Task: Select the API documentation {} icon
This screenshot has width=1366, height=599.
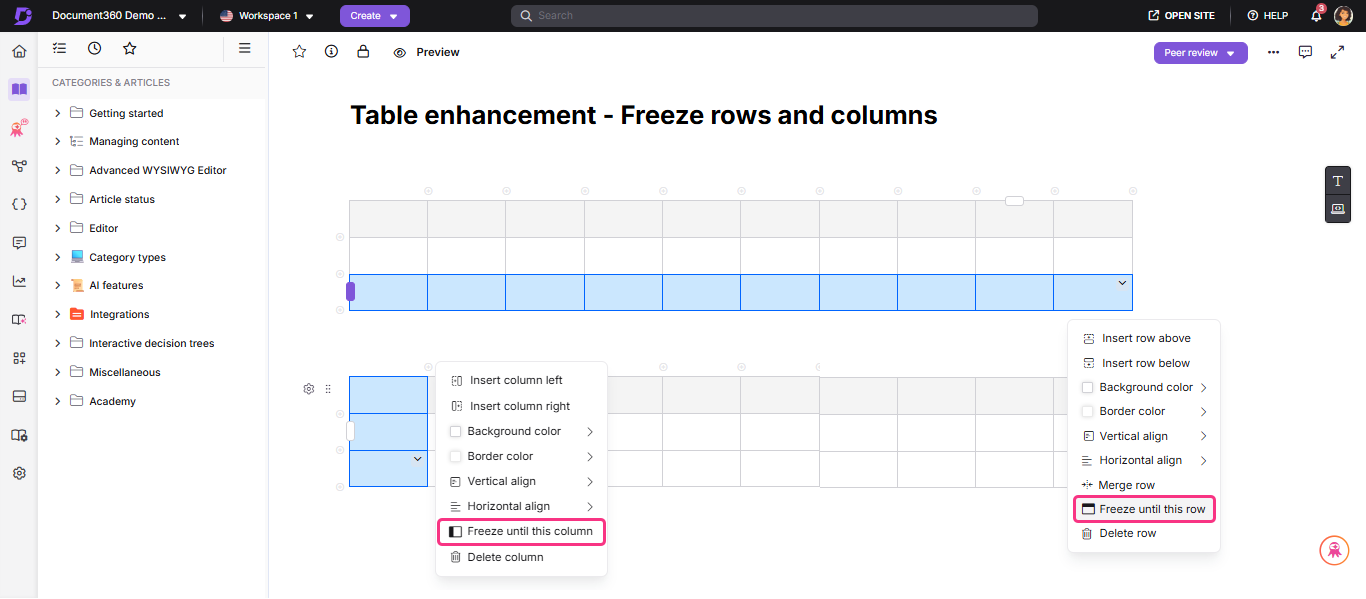Action: pyautogui.click(x=18, y=204)
